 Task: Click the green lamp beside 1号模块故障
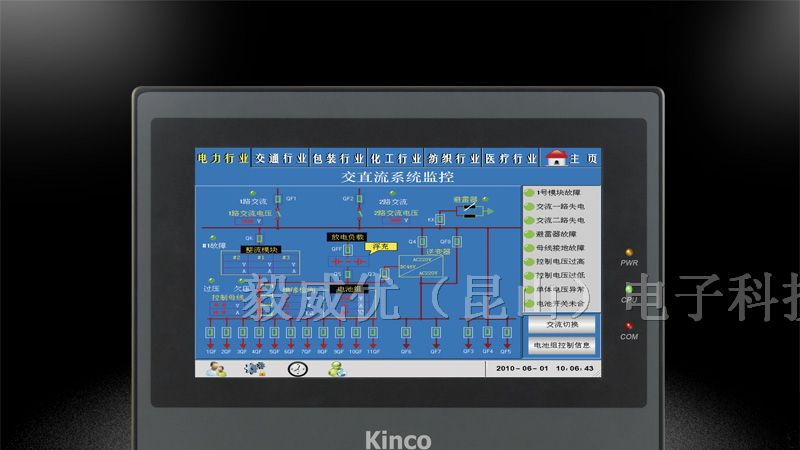tap(530, 193)
